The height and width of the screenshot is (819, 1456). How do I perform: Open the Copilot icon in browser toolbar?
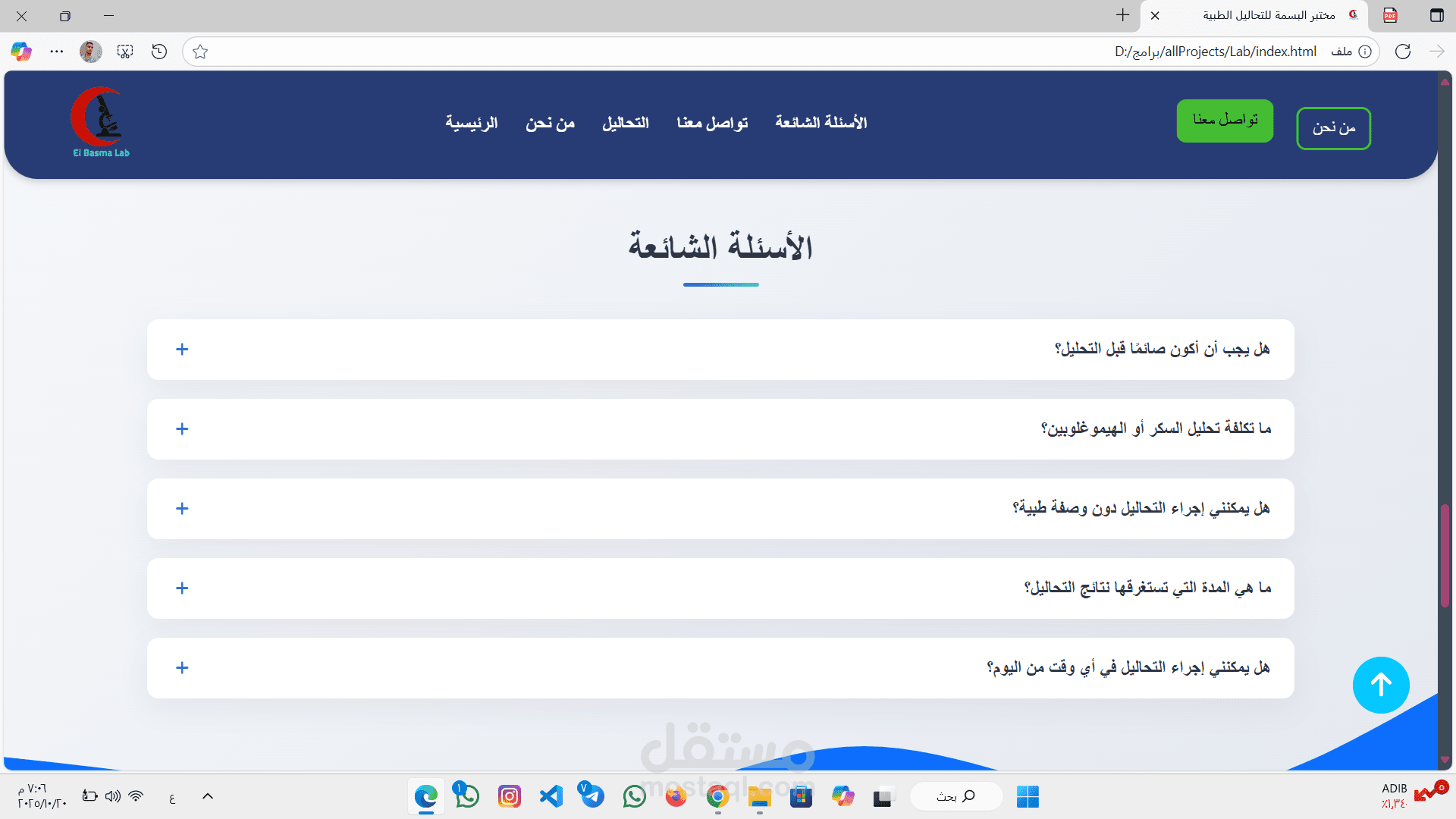point(21,52)
